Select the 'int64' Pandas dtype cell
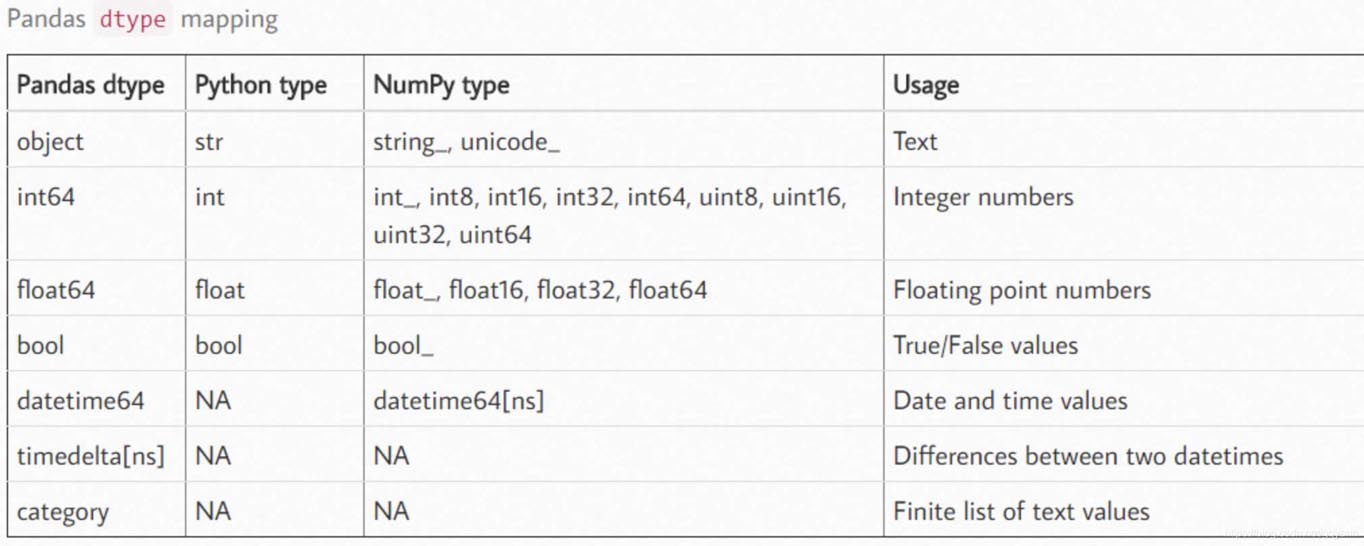Viewport: 1364px width, 546px height. pos(46,197)
